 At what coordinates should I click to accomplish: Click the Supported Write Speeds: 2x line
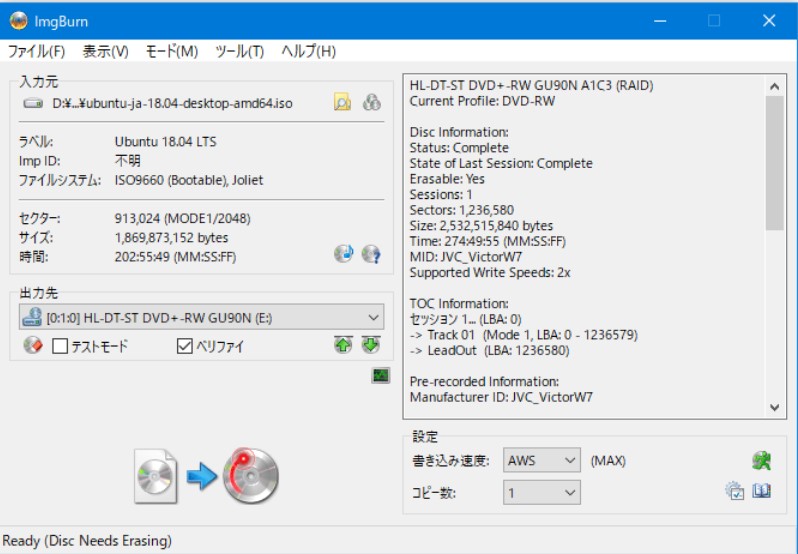pos(490,272)
